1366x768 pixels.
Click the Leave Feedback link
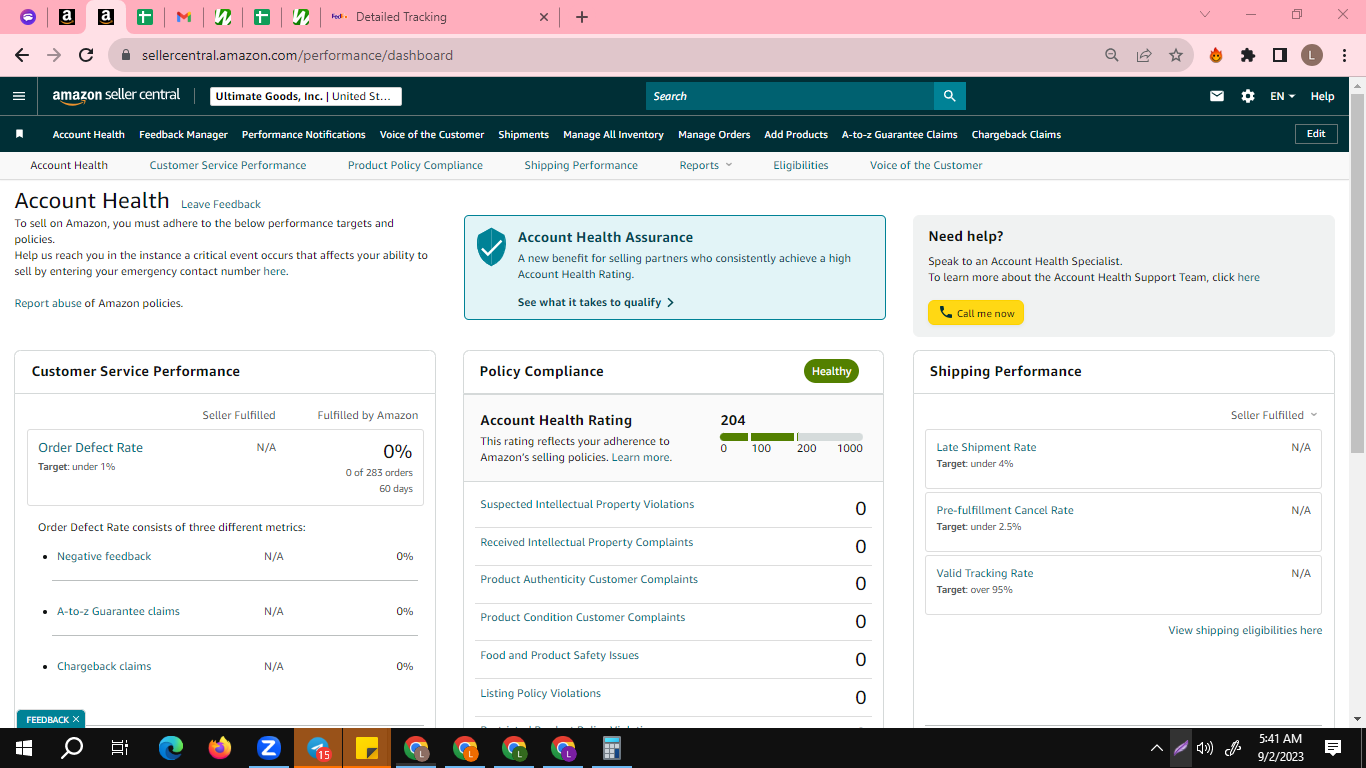221,204
